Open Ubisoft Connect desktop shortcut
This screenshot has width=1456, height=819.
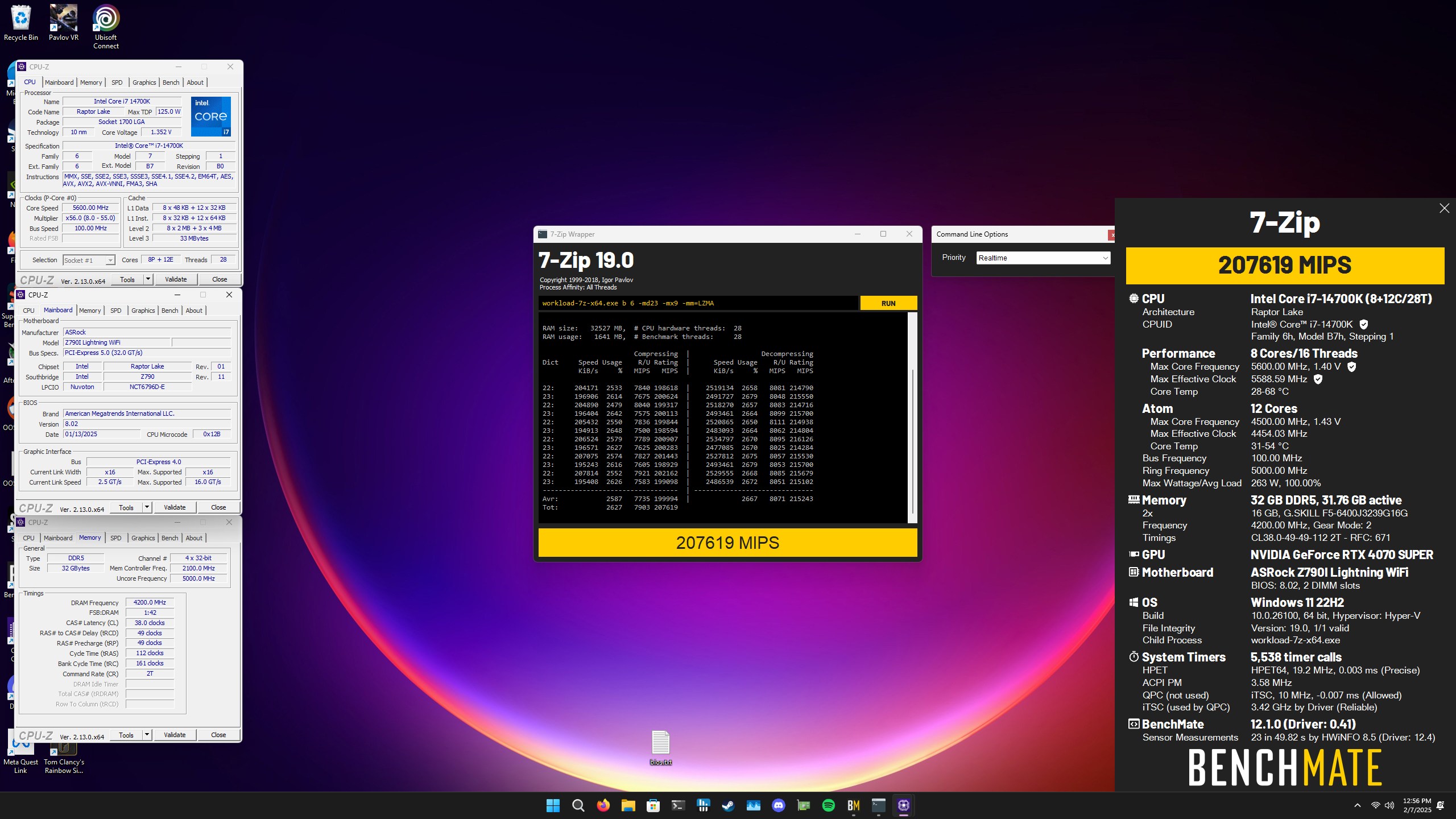coord(106,27)
